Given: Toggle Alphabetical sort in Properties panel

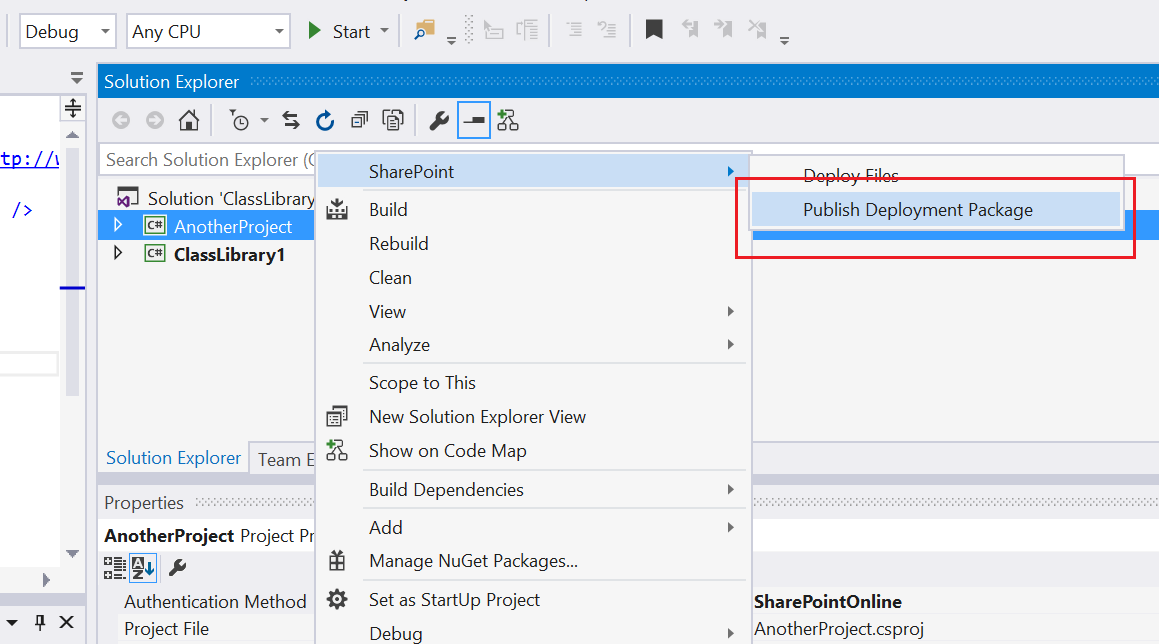Looking at the screenshot, I should pos(143,568).
